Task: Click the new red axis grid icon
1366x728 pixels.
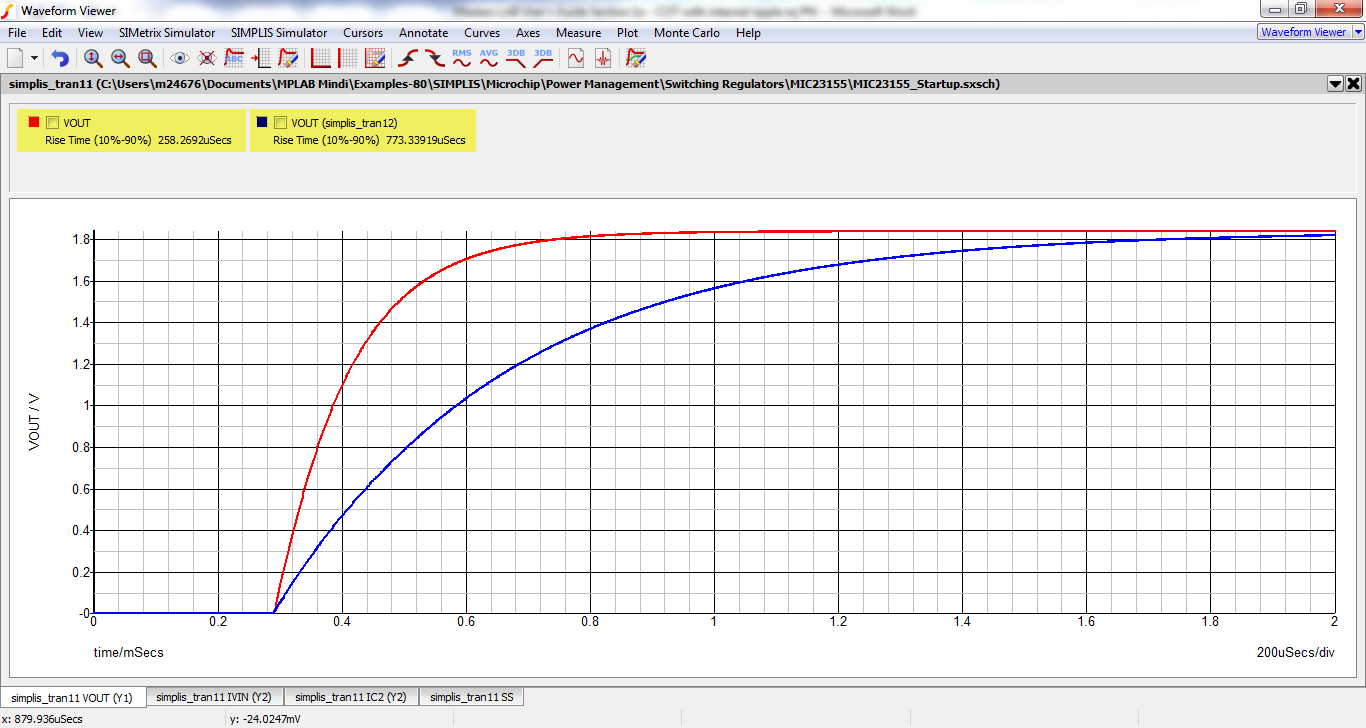Action: pyautogui.click(x=321, y=58)
